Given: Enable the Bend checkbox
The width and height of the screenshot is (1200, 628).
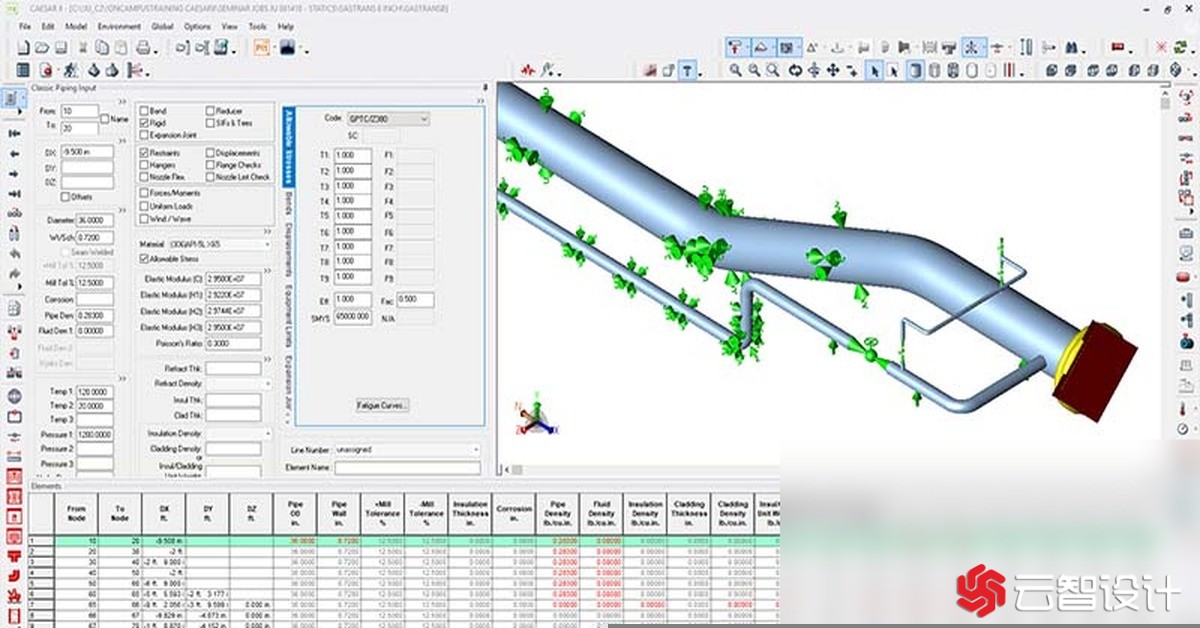Looking at the screenshot, I should point(145,111).
